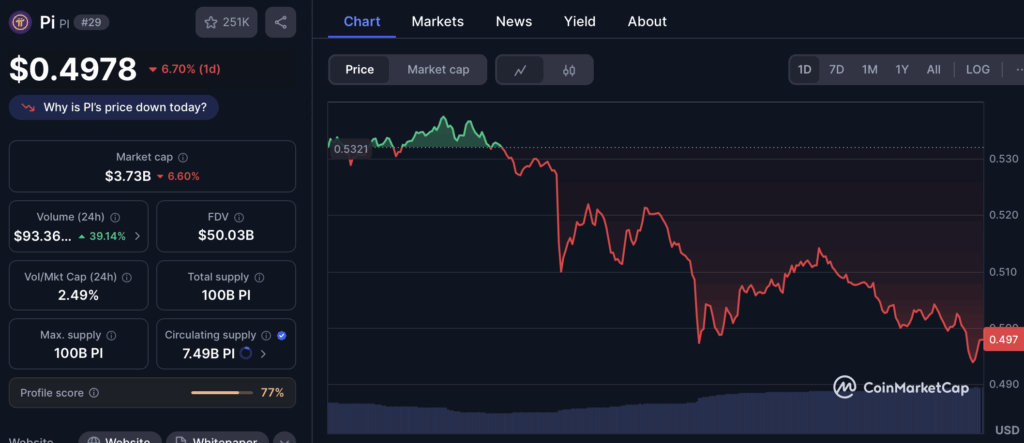Screen dimensions: 1024x443
Task: Click the verified checkmark badge by Circulating supply
Action: pos(281,335)
